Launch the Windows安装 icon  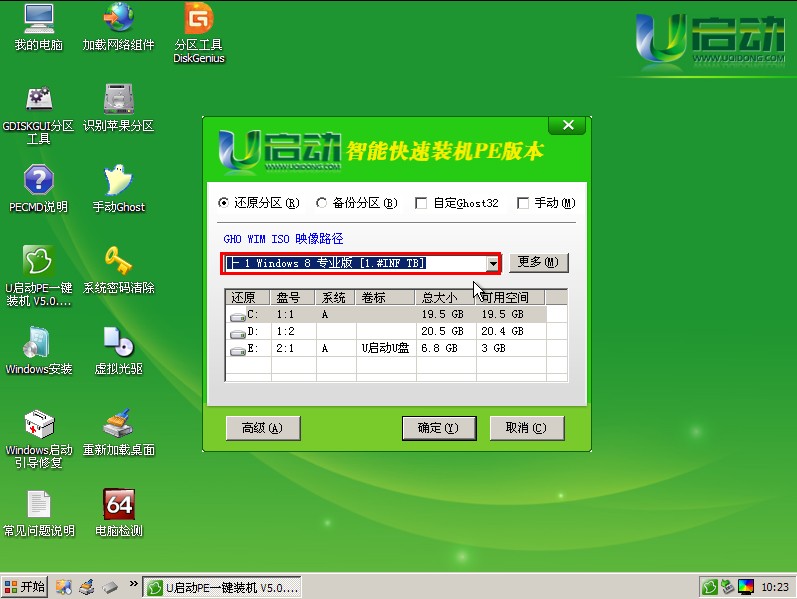tap(39, 351)
